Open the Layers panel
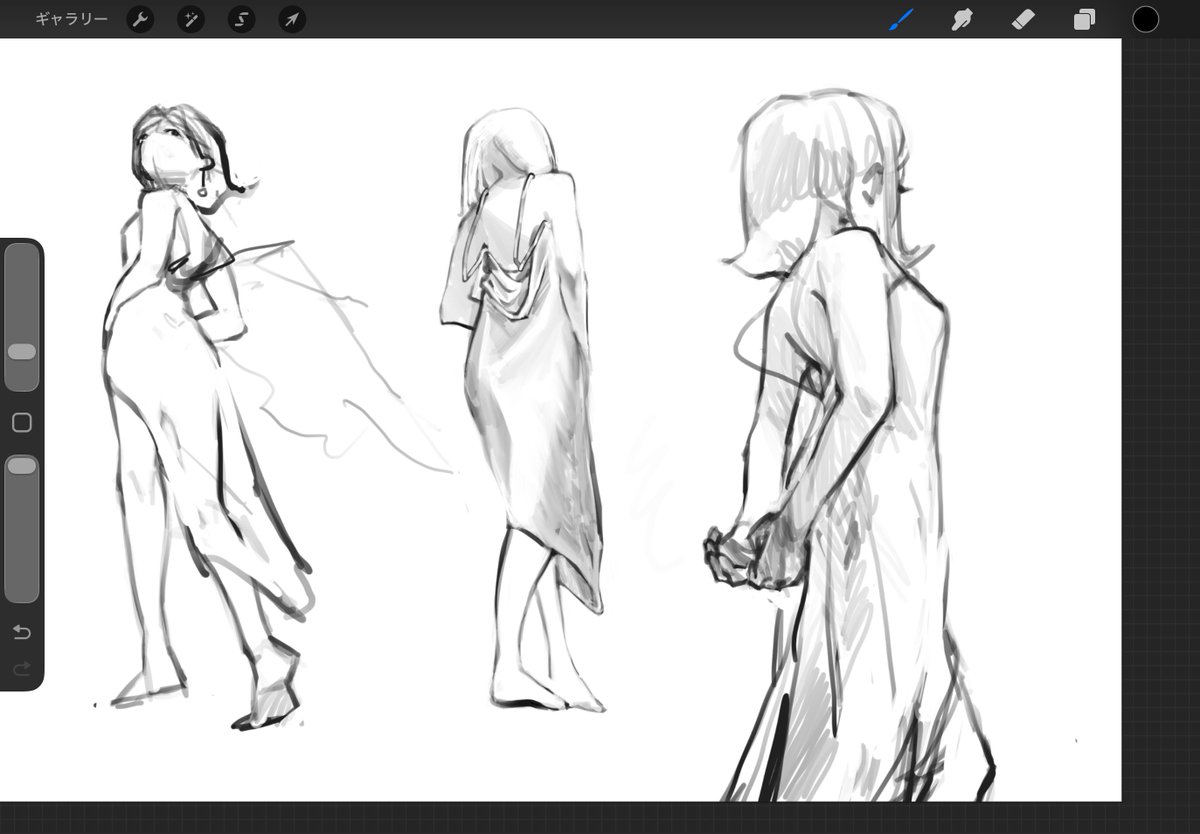 pyautogui.click(x=1084, y=19)
